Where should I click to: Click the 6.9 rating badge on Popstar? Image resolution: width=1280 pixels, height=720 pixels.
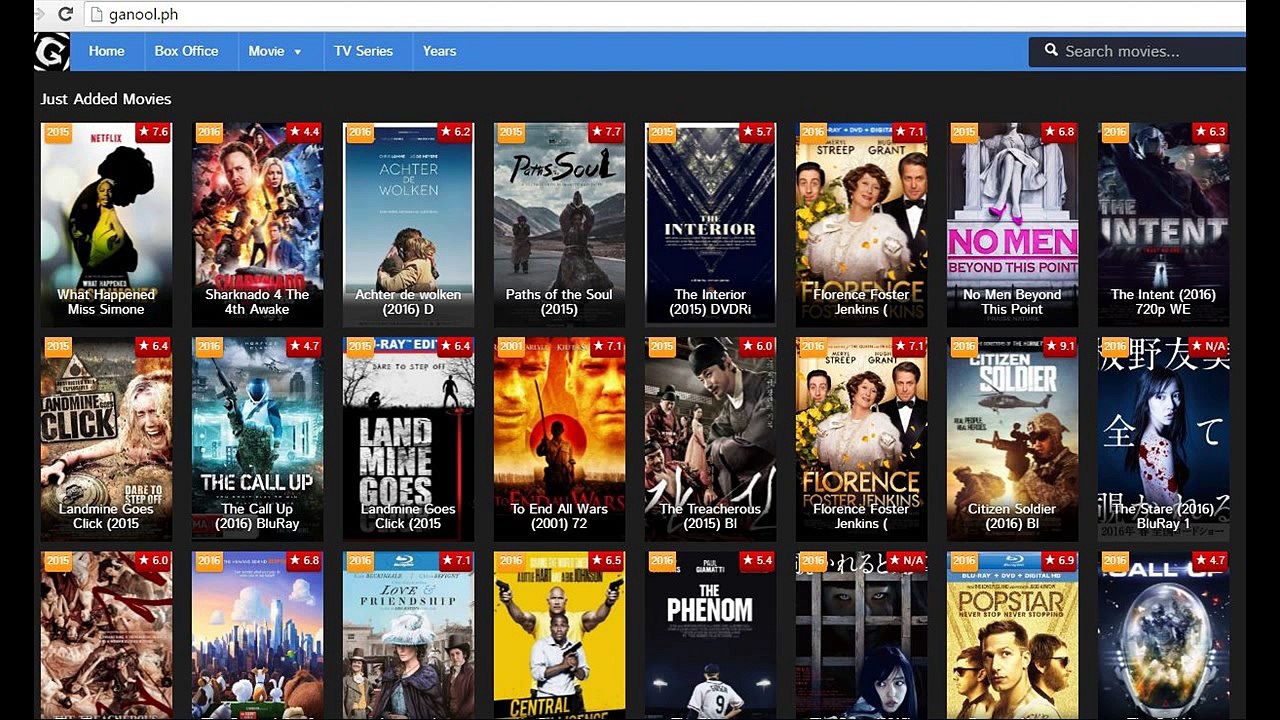pos(1059,561)
